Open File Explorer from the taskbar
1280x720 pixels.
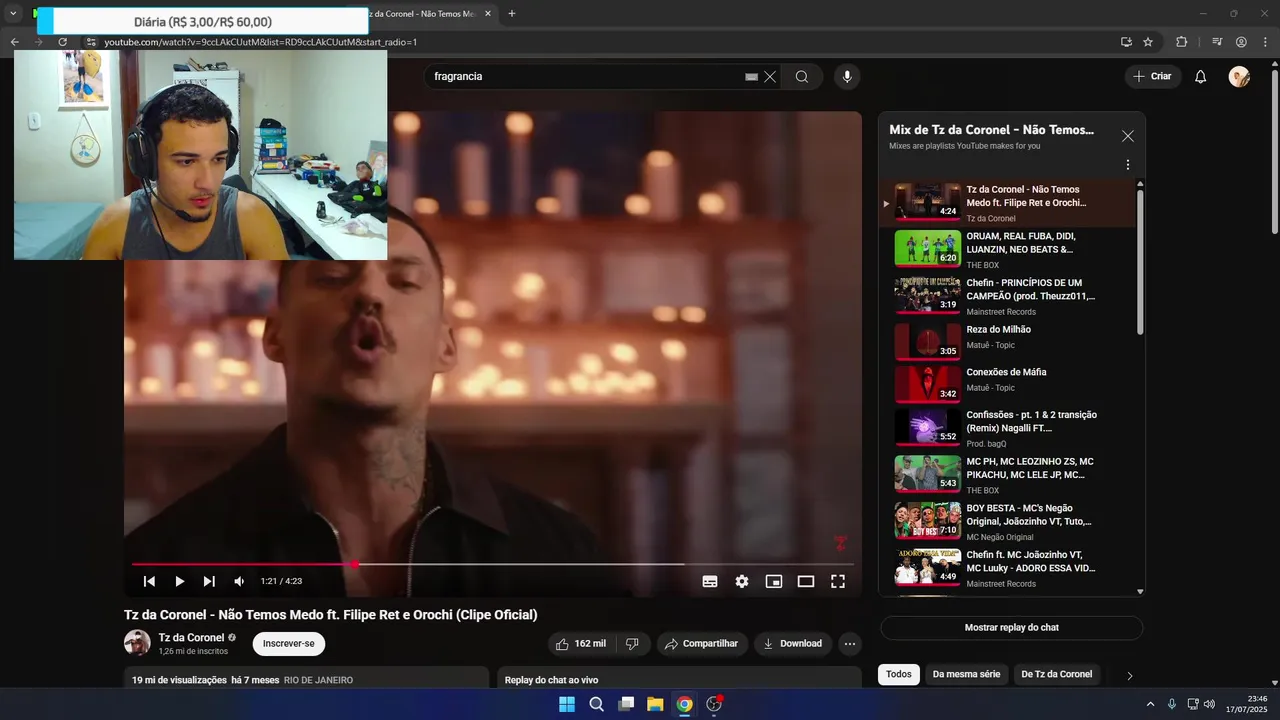[x=655, y=704]
